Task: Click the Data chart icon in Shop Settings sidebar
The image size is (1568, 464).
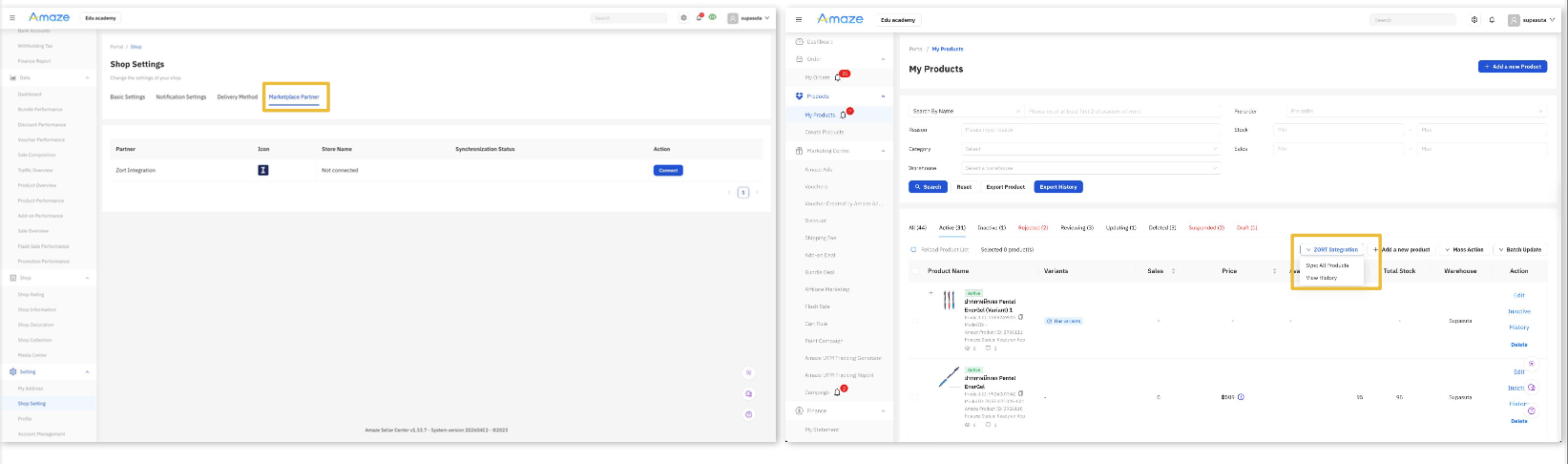Action: [x=13, y=77]
